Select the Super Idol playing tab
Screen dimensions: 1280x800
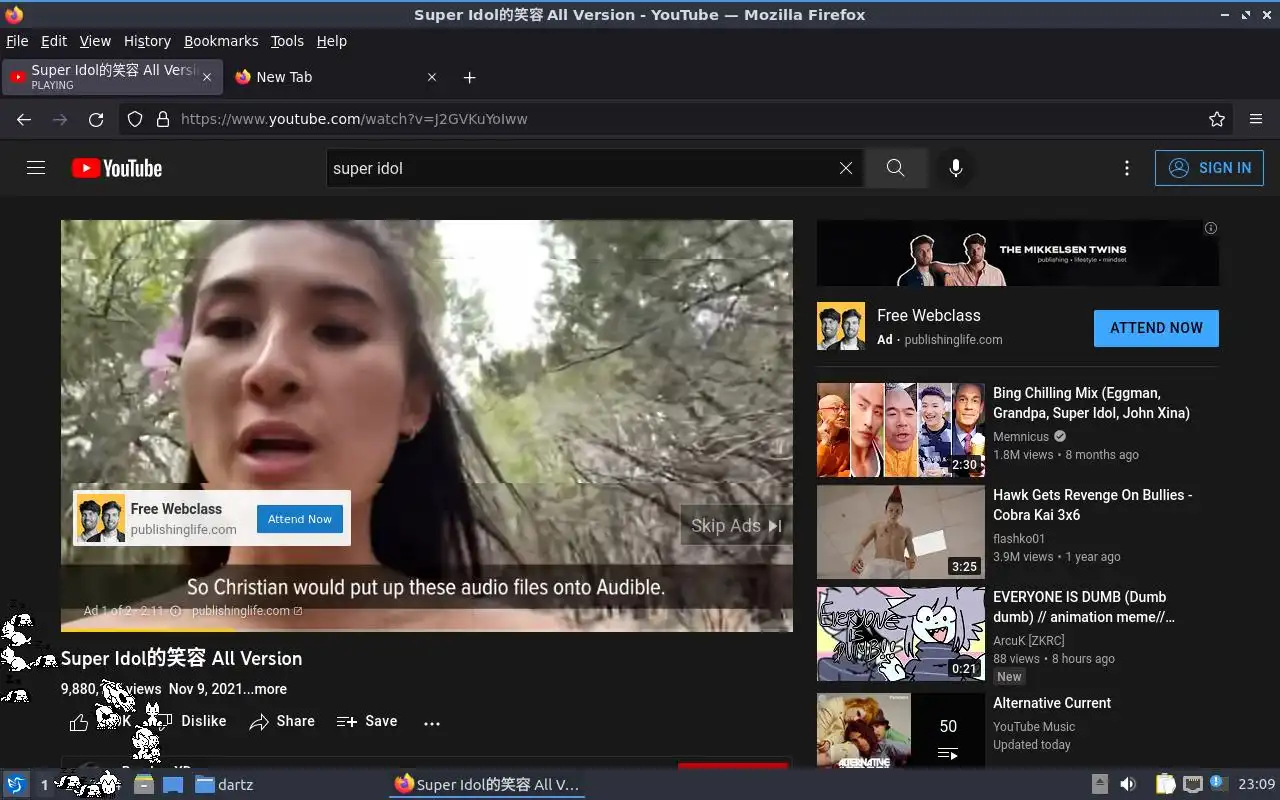click(111, 77)
